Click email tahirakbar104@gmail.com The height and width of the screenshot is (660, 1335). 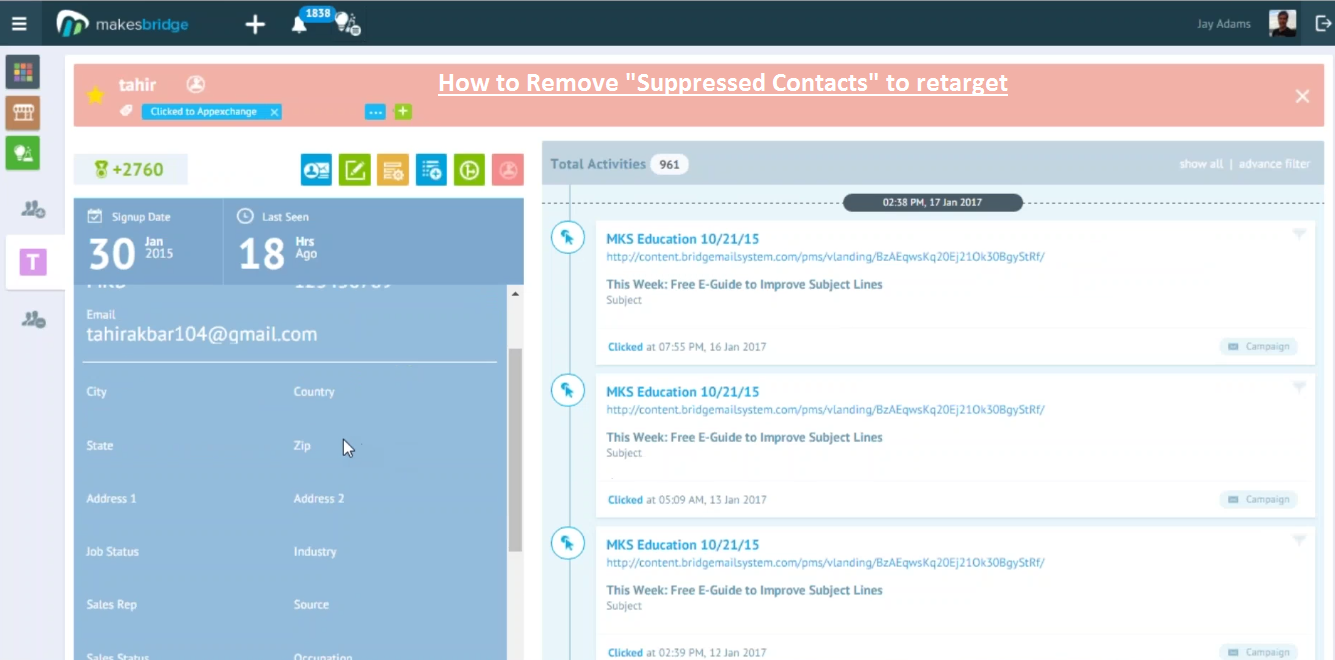[202, 335]
